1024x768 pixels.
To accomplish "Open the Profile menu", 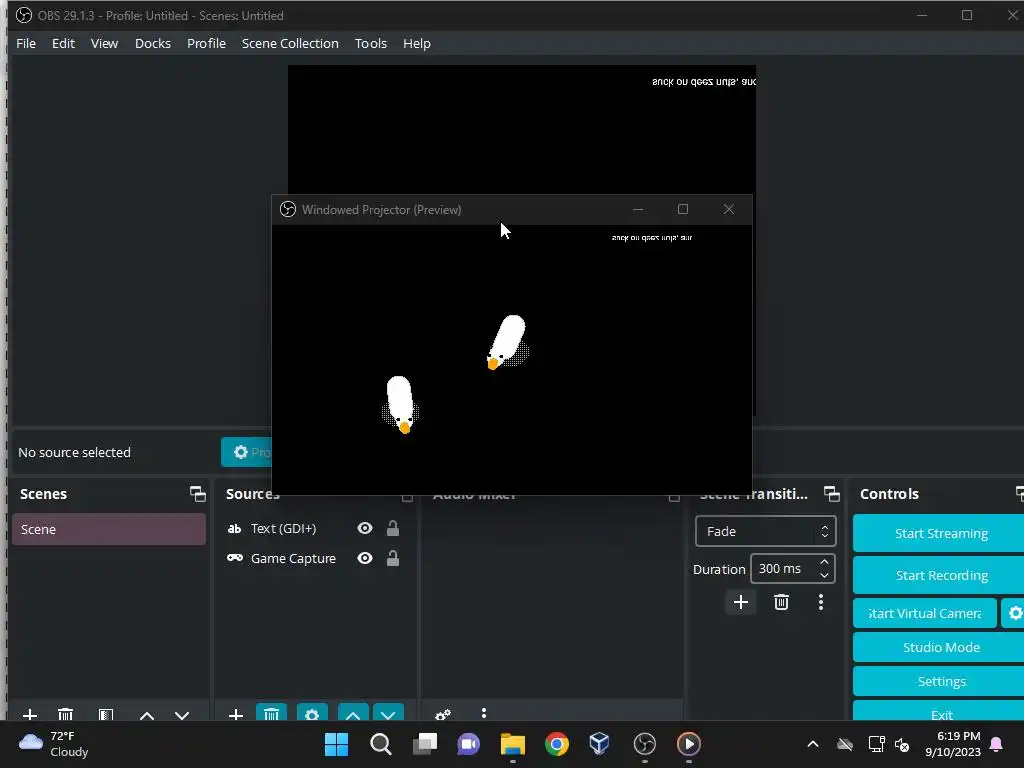I will tap(206, 43).
